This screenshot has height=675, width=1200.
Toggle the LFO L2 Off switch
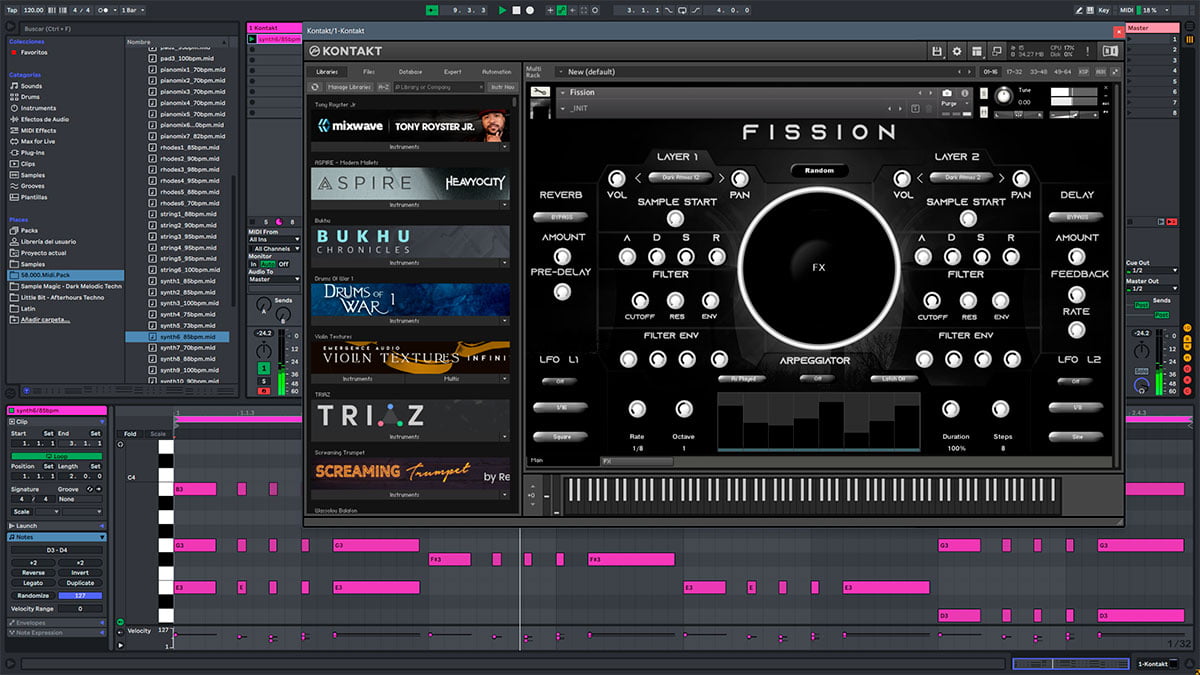(1076, 381)
